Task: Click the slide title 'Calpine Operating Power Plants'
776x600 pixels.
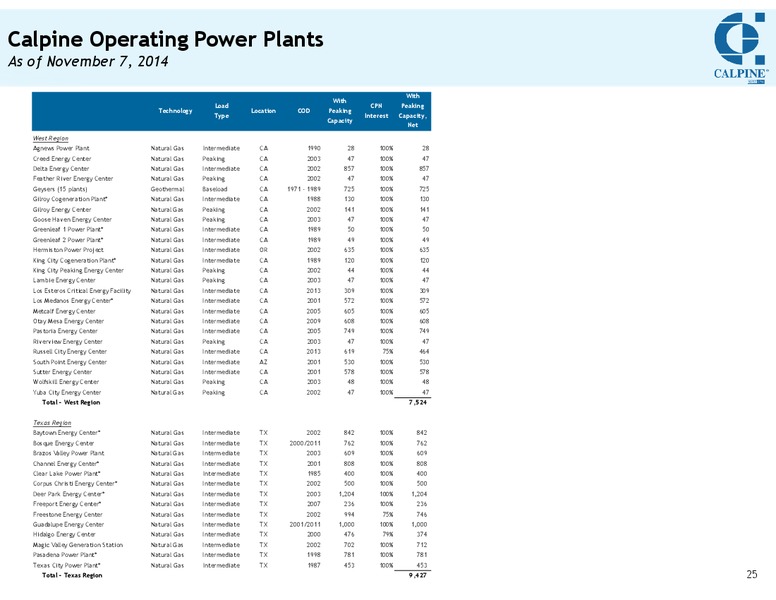Action: click(x=165, y=39)
